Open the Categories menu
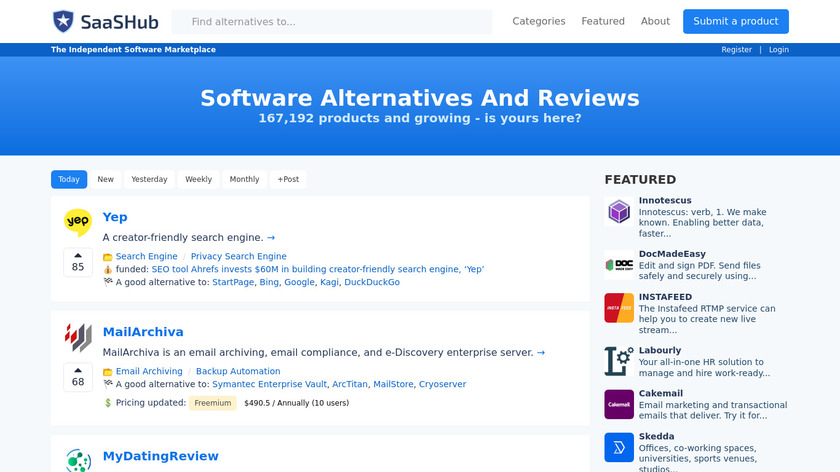Image resolution: width=840 pixels, height=472 pixels. [x=538, y=21]
